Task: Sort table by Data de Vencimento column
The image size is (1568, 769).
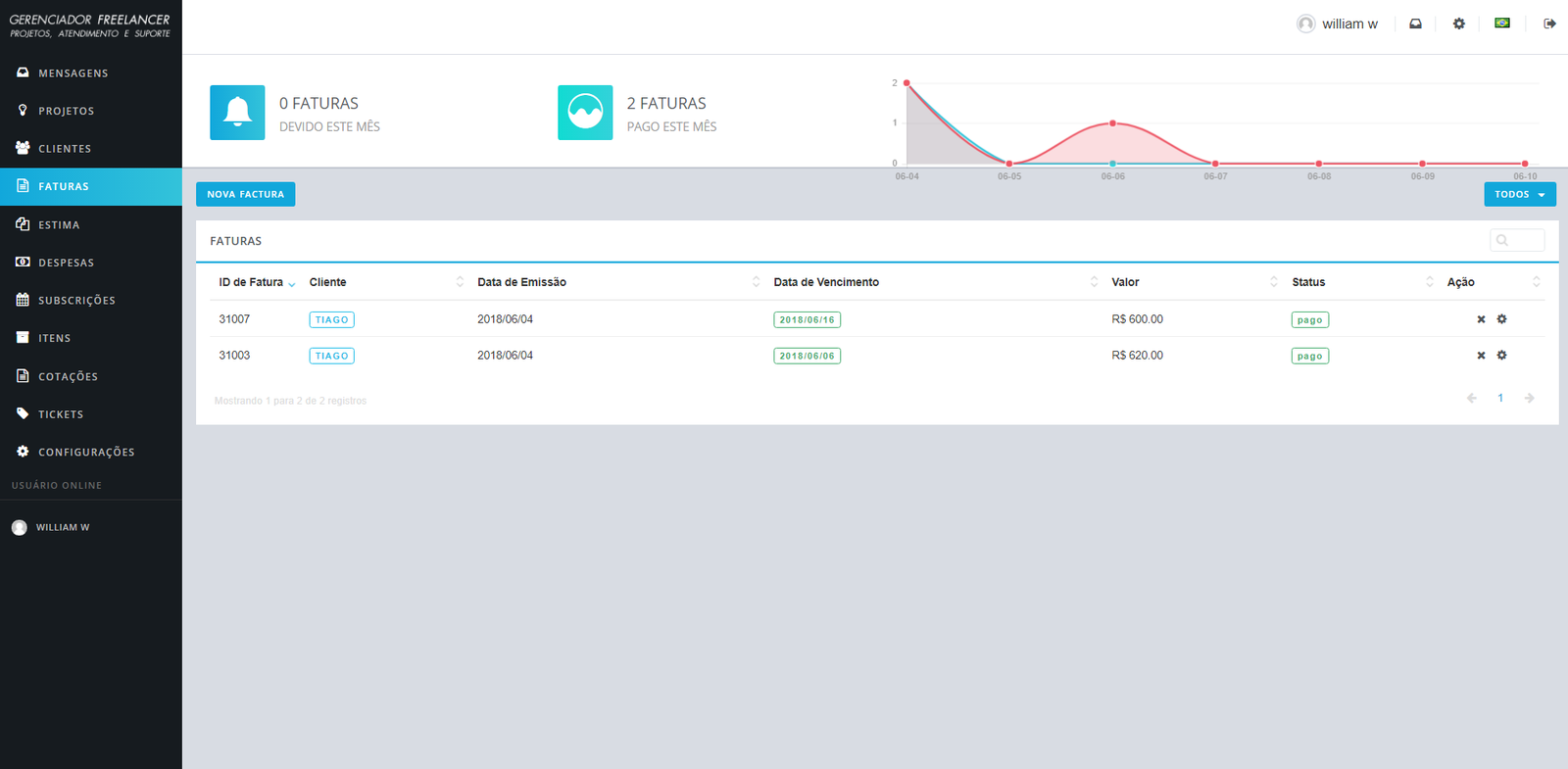Action: tap(826, 282)
